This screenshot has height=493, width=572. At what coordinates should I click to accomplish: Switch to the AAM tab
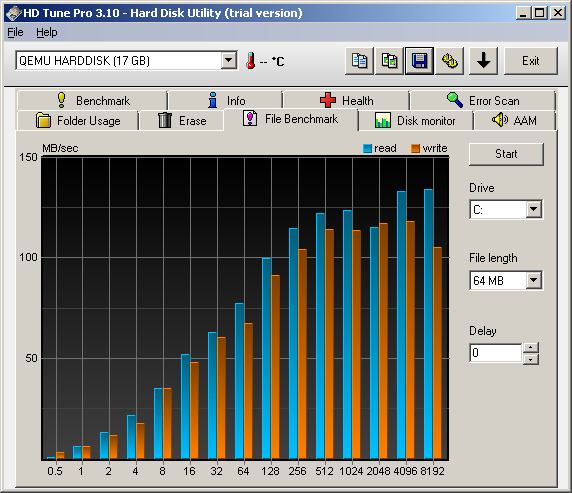pos(514,120)
